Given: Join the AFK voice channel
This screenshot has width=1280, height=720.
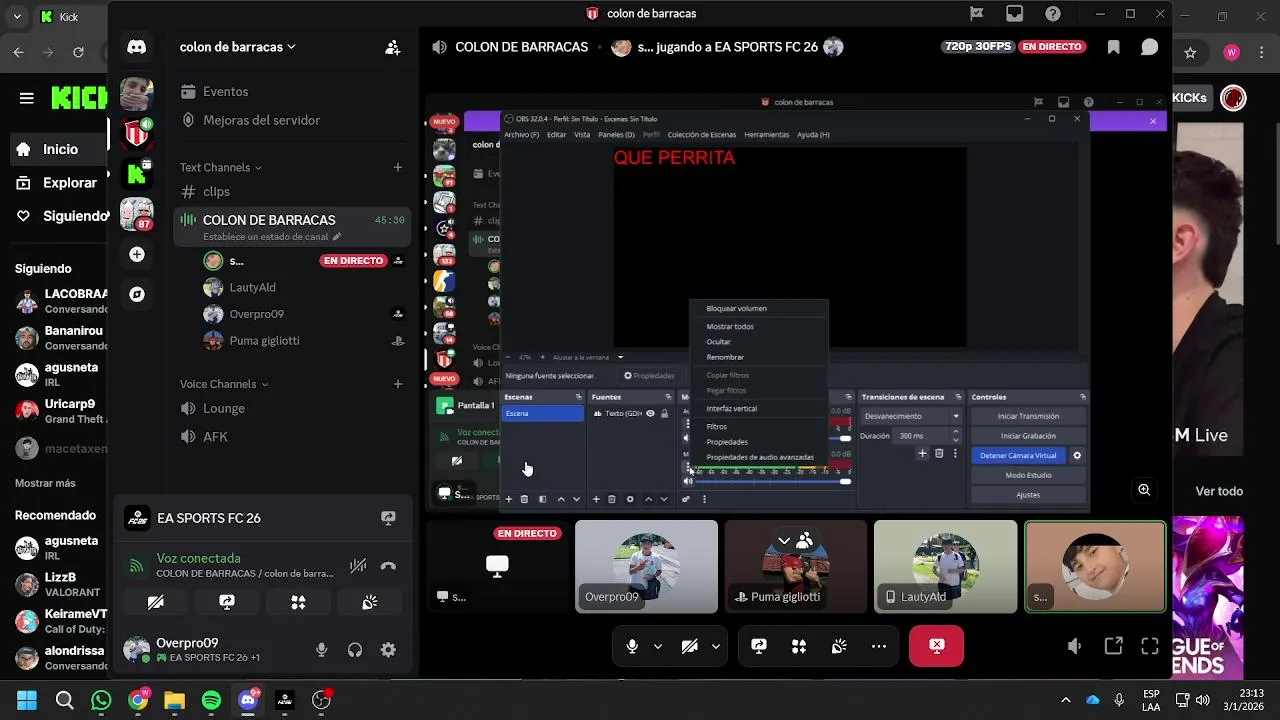Looking at the screenshot, I should tap(292, 437).
